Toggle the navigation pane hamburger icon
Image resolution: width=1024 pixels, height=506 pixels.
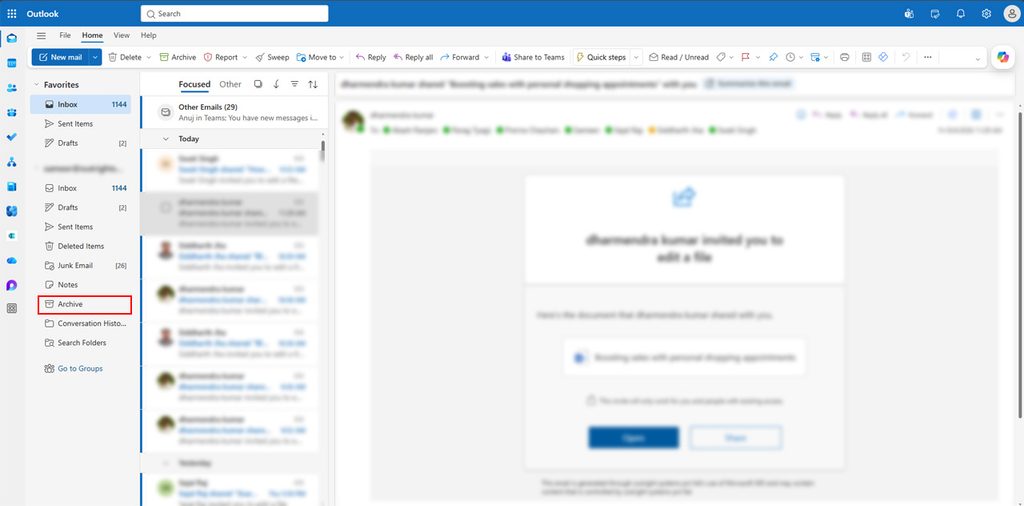point(41,35)
